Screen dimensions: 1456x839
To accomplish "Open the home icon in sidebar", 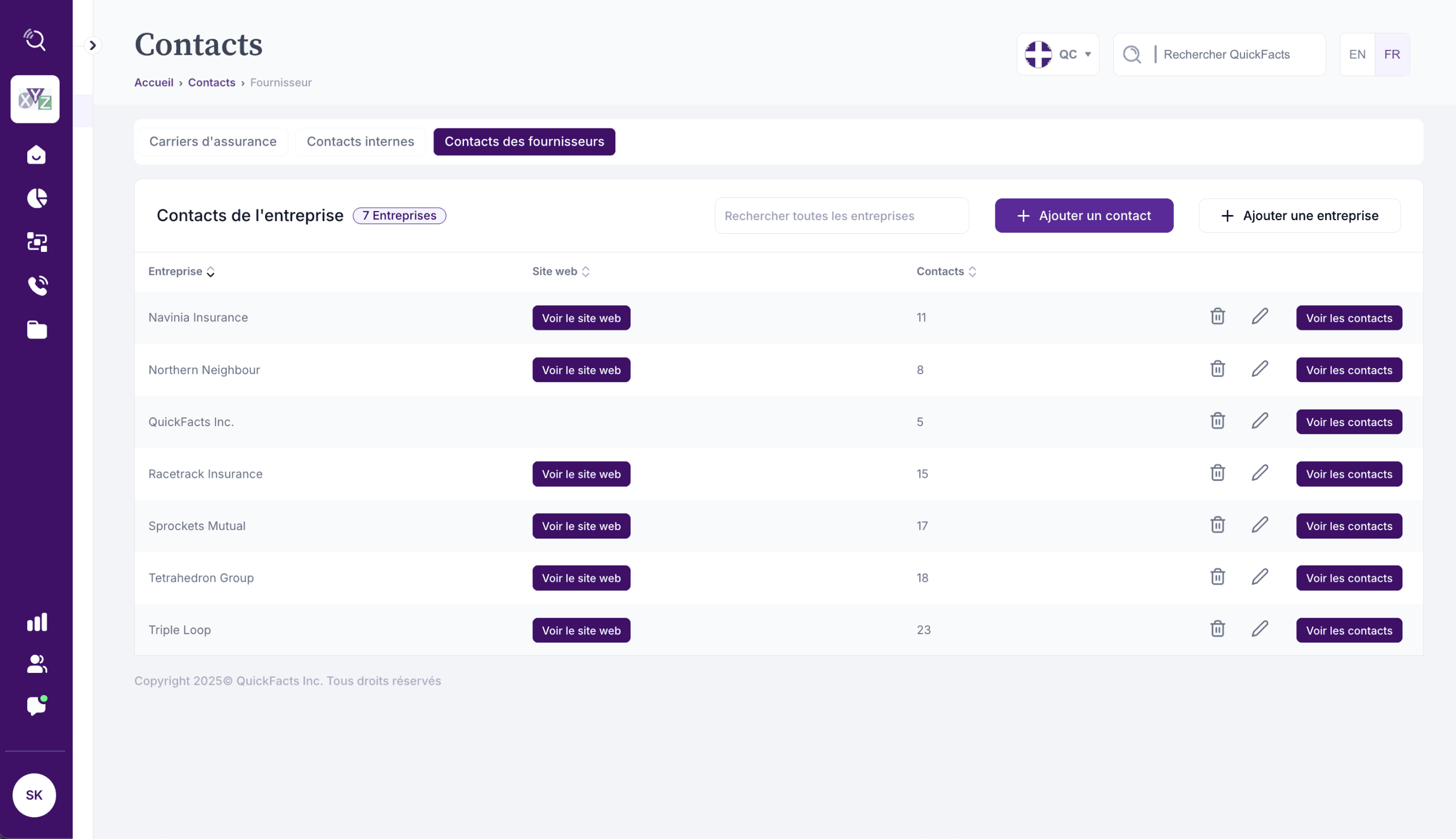I will (x=36, y=154).
